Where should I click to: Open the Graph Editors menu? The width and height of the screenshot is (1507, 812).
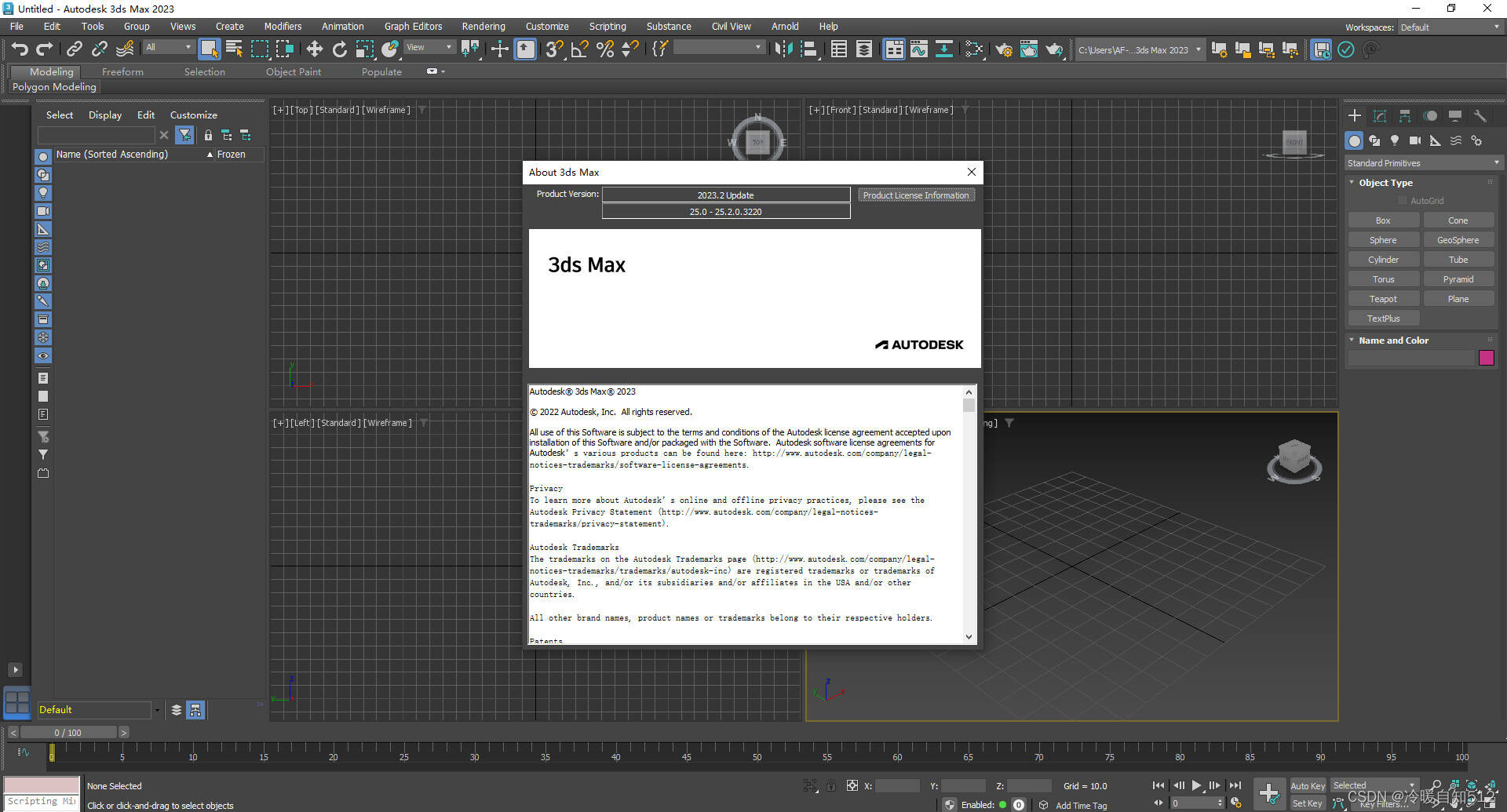pyautogui.click(x=413, y=26)
